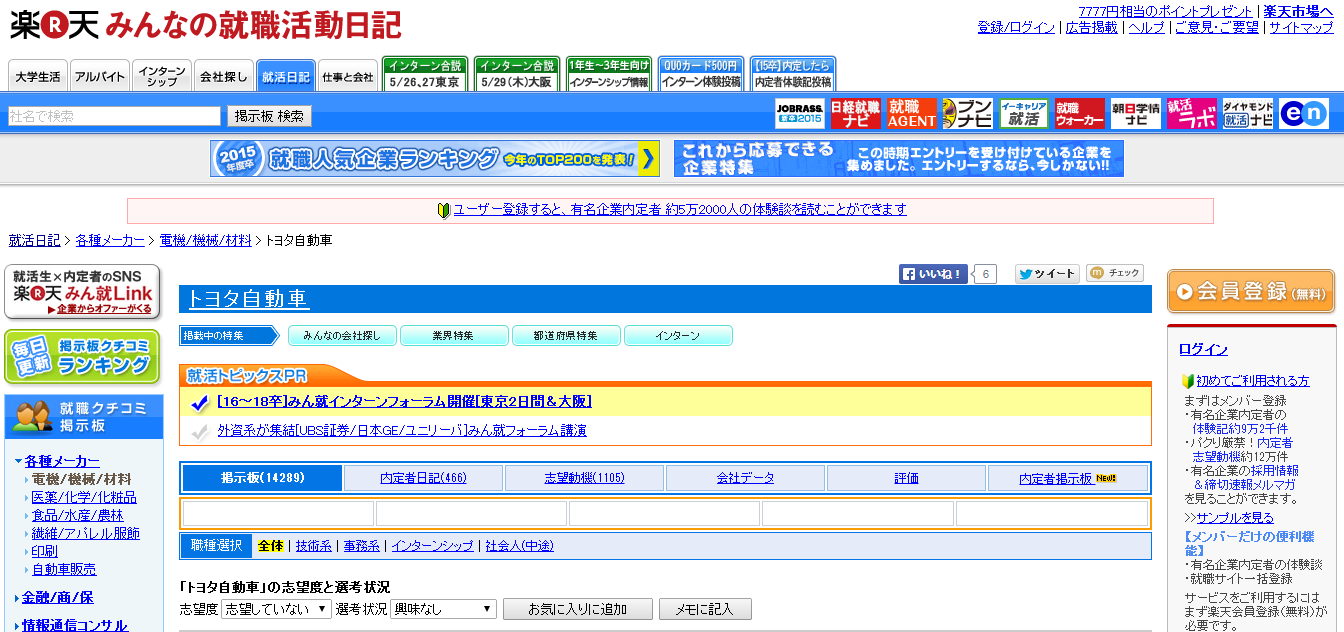This screenshot has width=1344, height=632.
Task: Select the 会社探し tab
Action: (x=223, y=76)
